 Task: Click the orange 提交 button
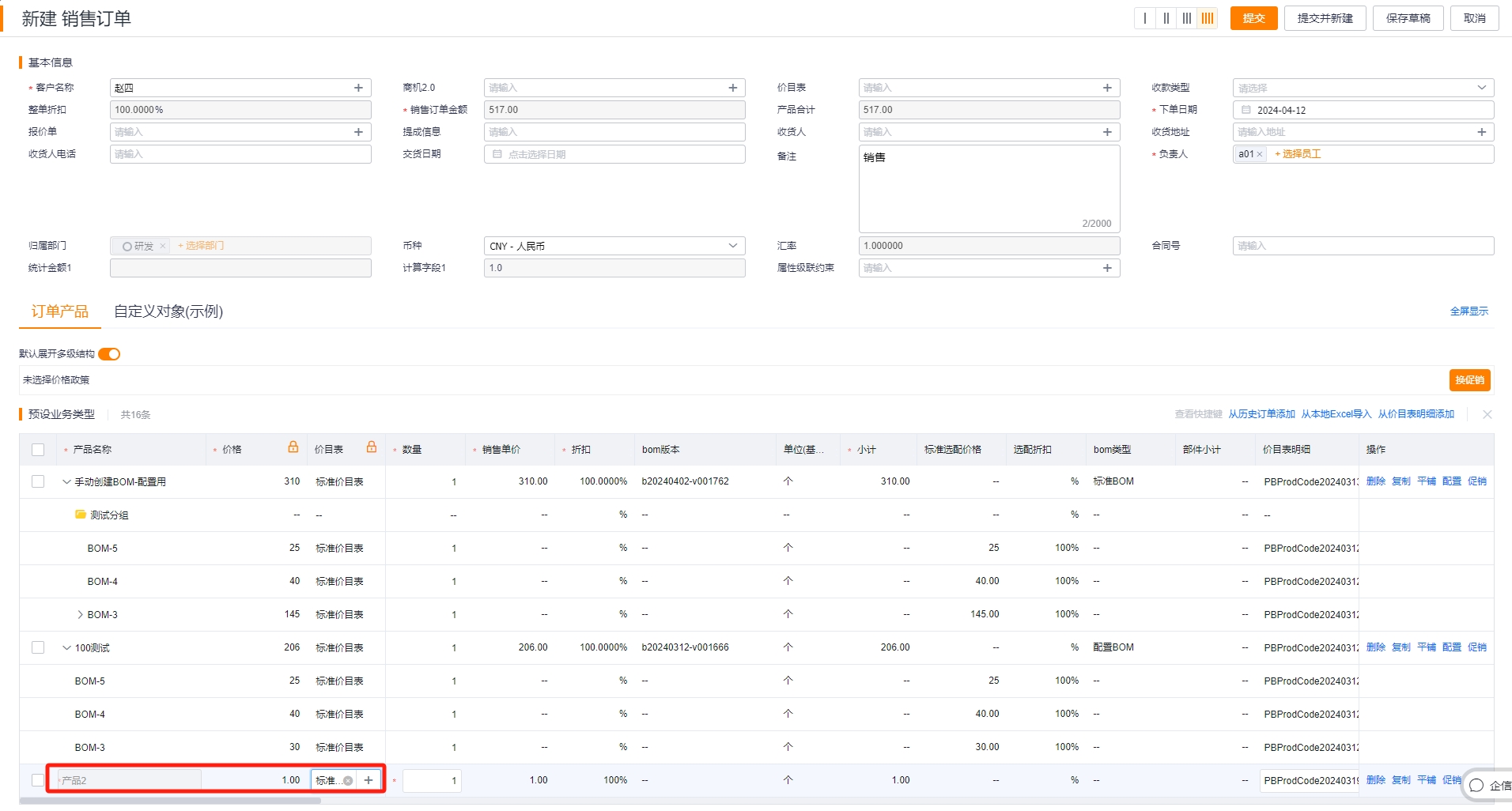1253,18
